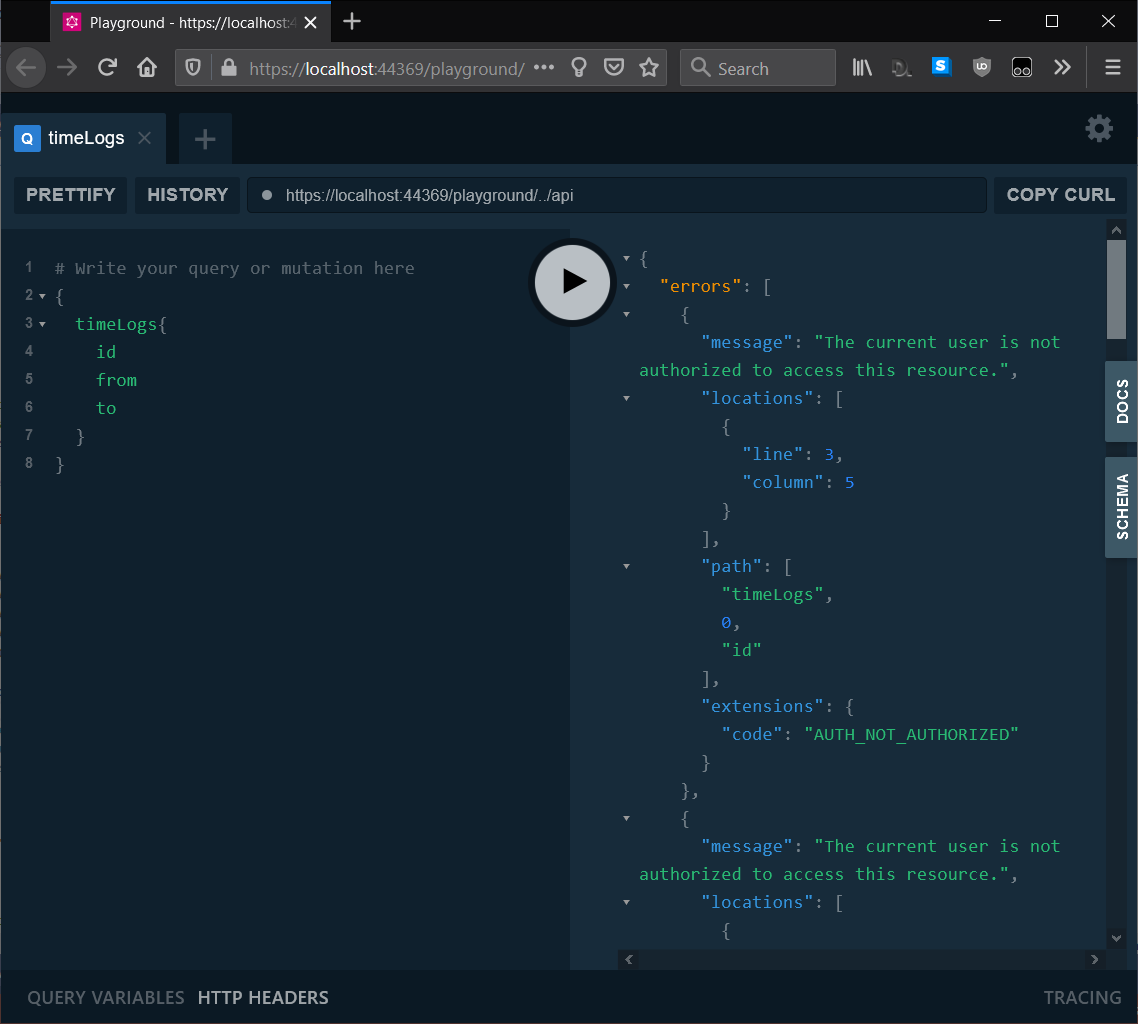Viewport: 1138px width, 1024px height.
Task: Reload the page in the browser
Action: coord(107,68)
